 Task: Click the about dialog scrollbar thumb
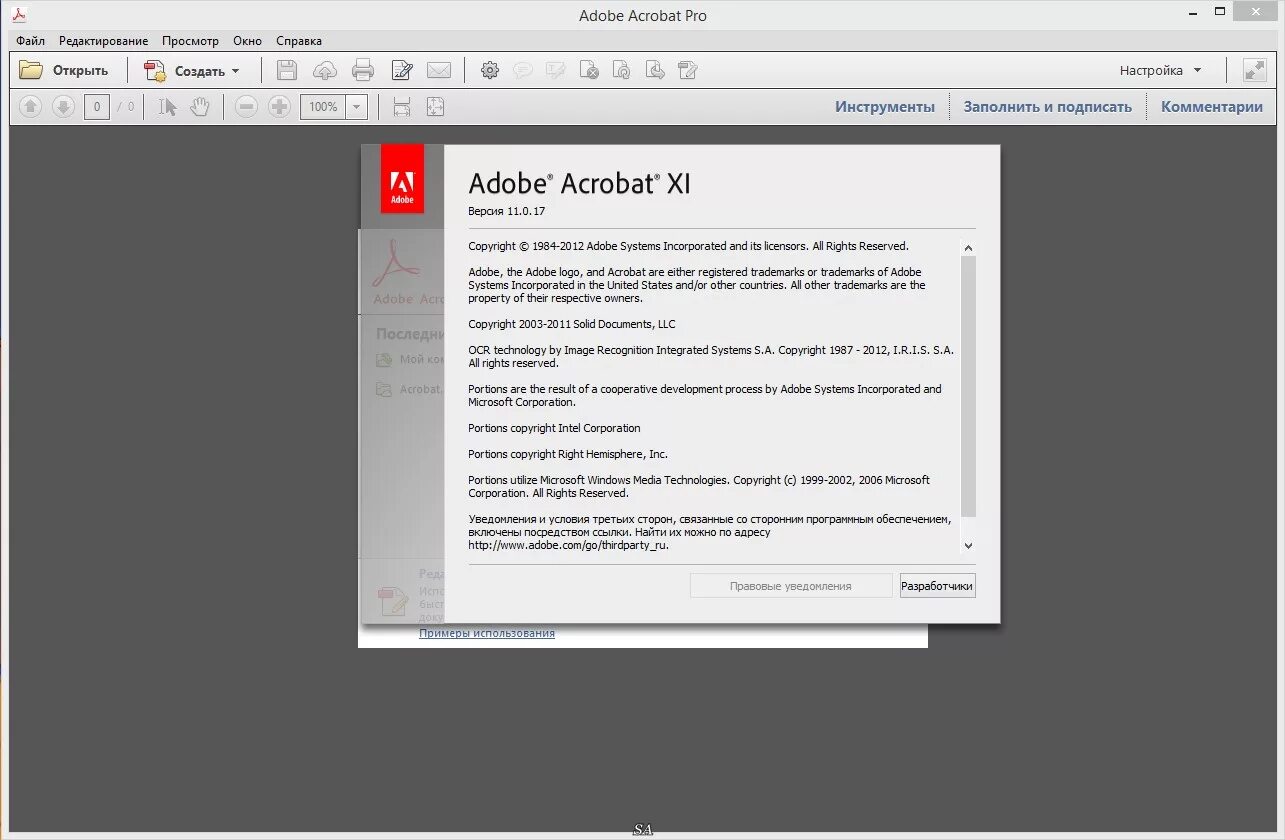click(968, 386)
